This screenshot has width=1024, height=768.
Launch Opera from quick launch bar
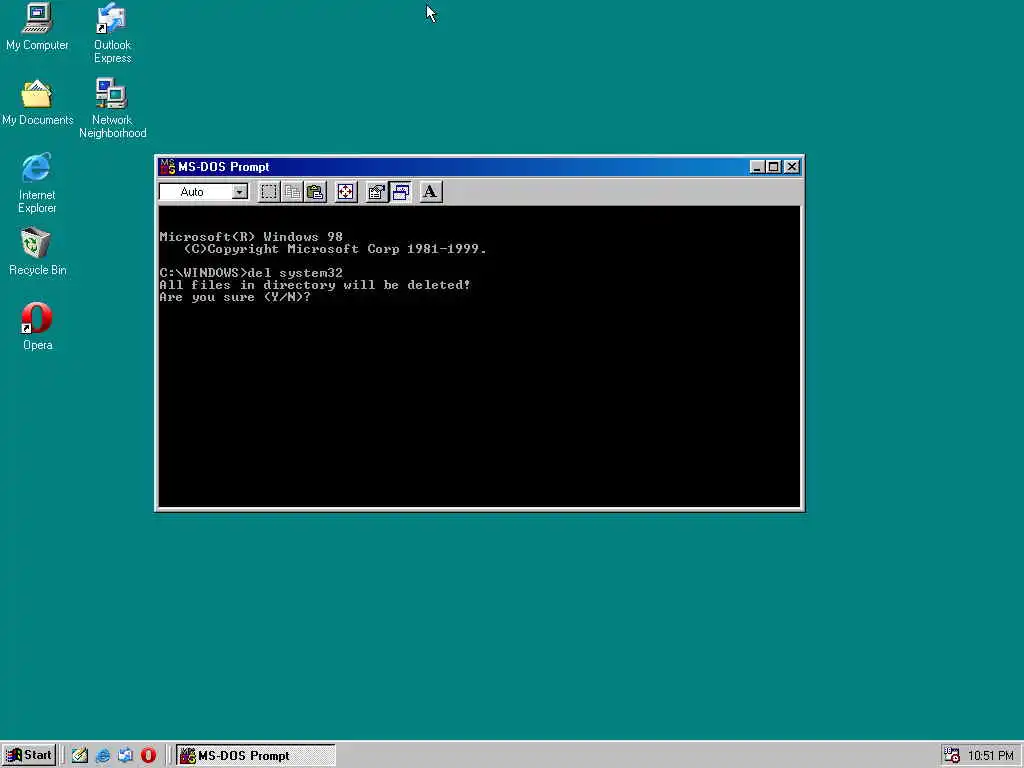[148, 756]
